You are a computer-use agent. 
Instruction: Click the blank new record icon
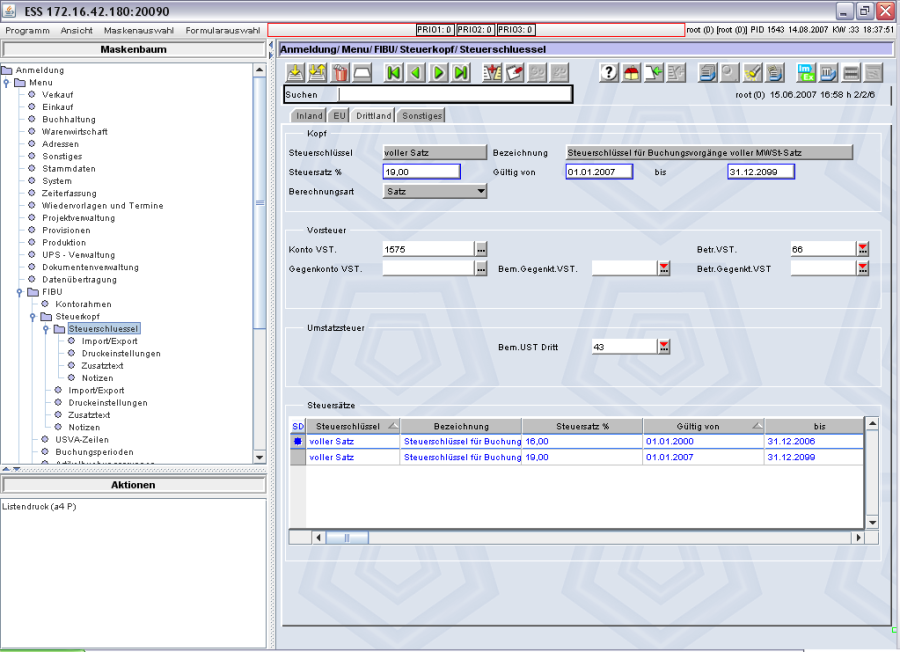363,73
